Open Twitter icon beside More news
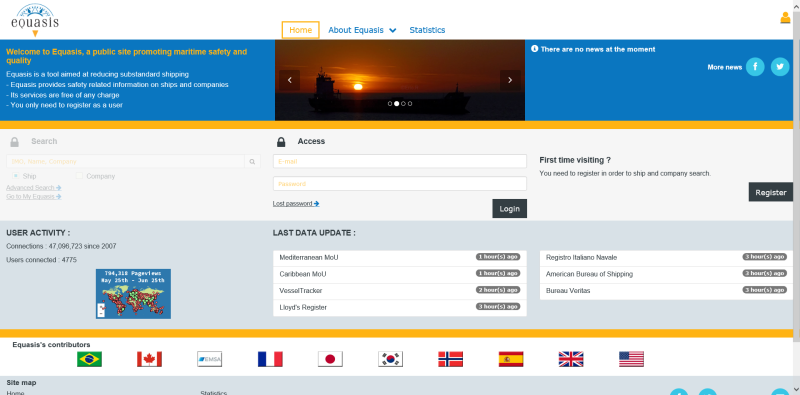The width and height of the screenshot is (800, 395). click(x=780, y=67)
